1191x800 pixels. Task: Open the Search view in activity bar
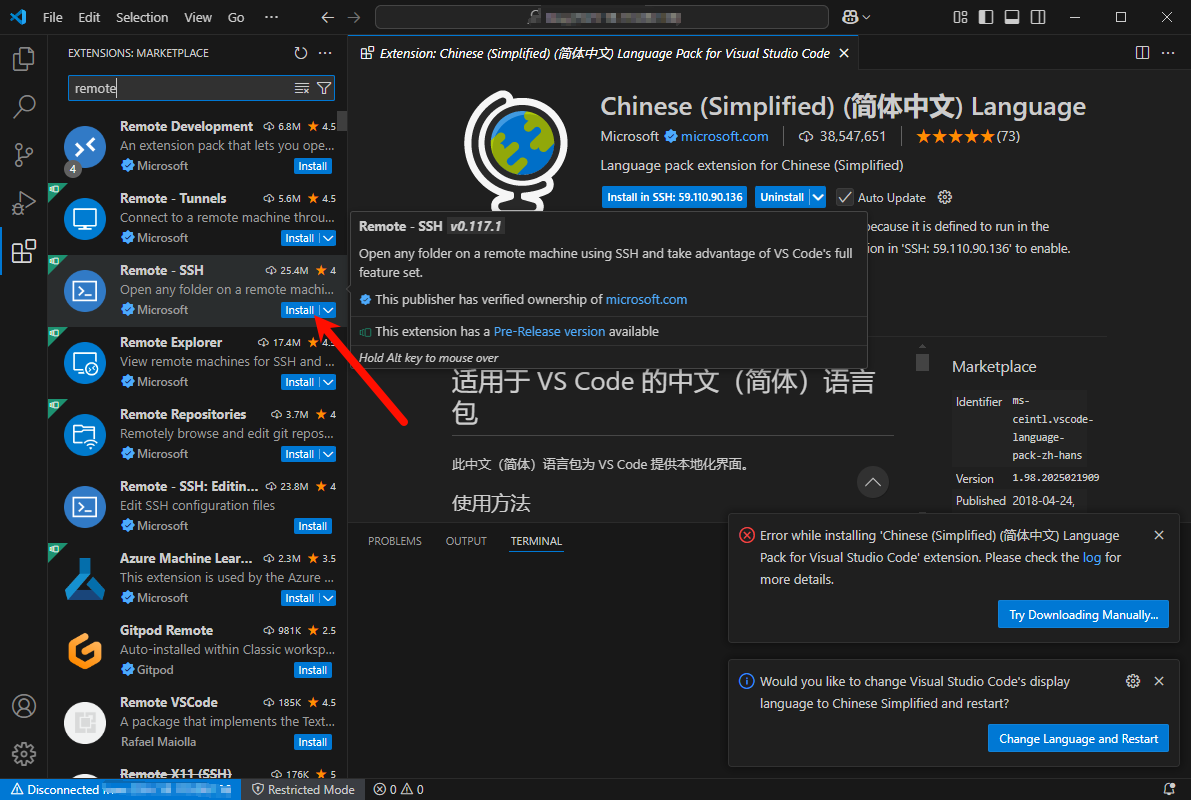24,106
